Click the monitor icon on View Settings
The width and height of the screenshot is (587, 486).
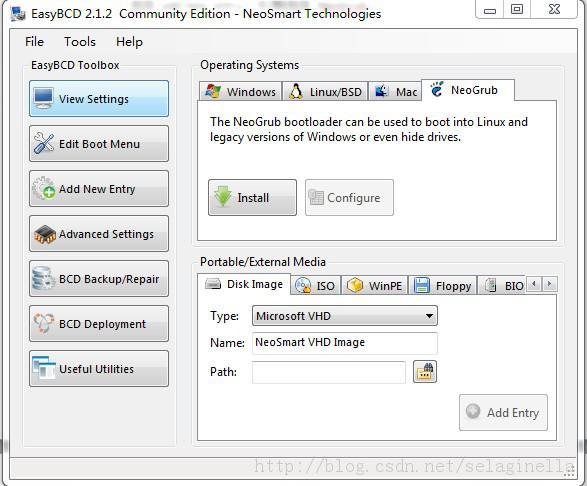coord(43,98)
